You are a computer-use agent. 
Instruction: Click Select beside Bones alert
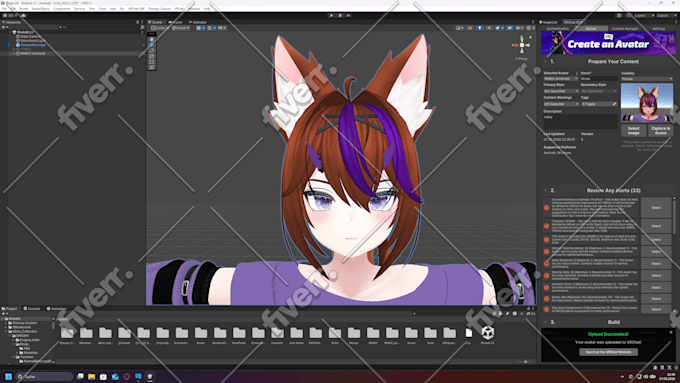656,298
